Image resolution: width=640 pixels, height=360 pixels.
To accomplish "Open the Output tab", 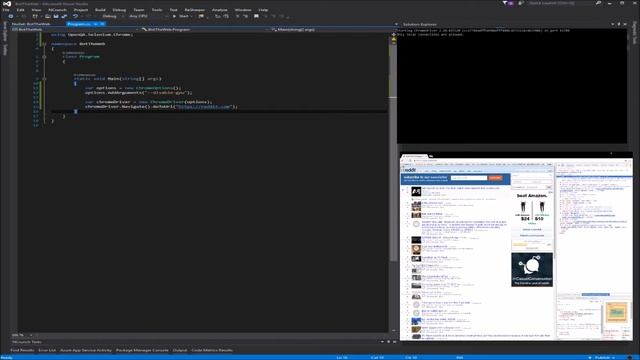I will point(180,350).
